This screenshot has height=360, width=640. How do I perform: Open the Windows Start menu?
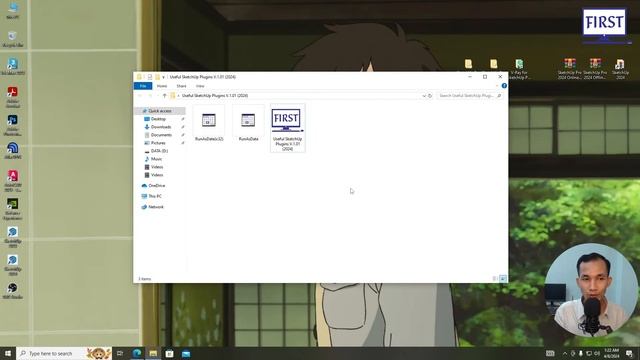point(8,353)
